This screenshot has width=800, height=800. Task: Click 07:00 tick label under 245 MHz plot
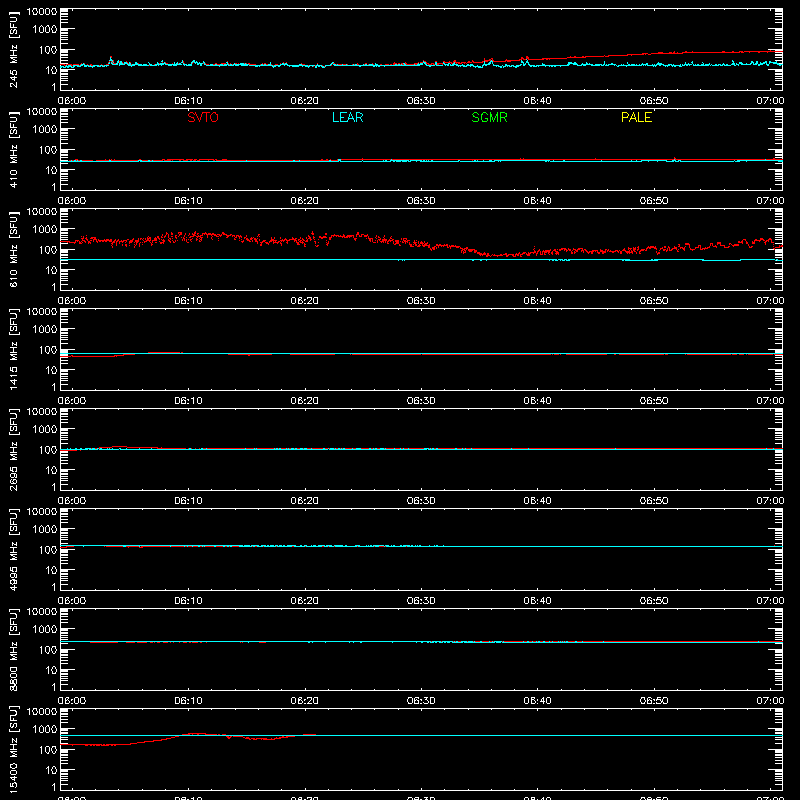coord(770,101)
